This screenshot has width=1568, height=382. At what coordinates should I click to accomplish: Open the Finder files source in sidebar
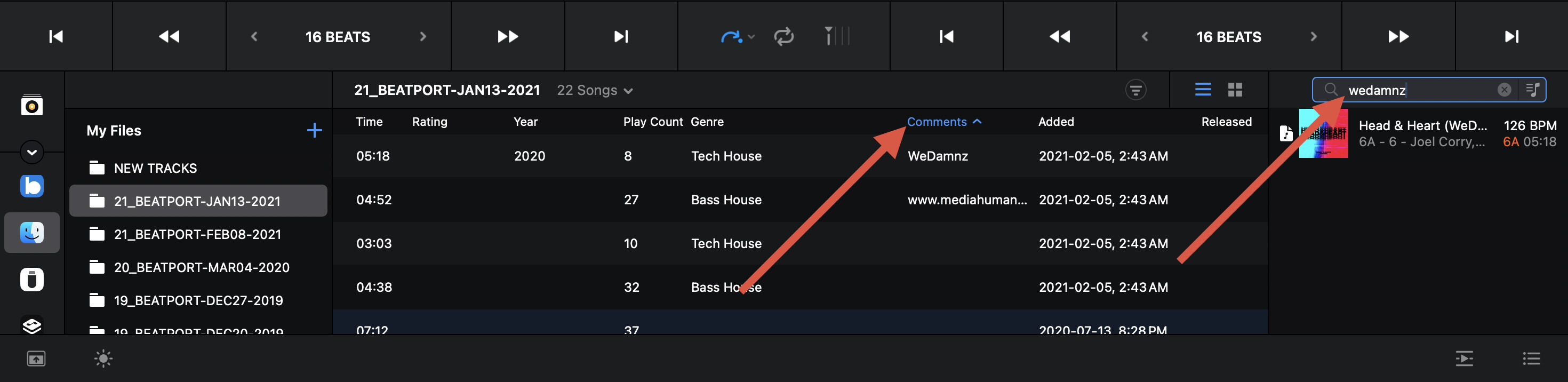[x=31, y=233]
